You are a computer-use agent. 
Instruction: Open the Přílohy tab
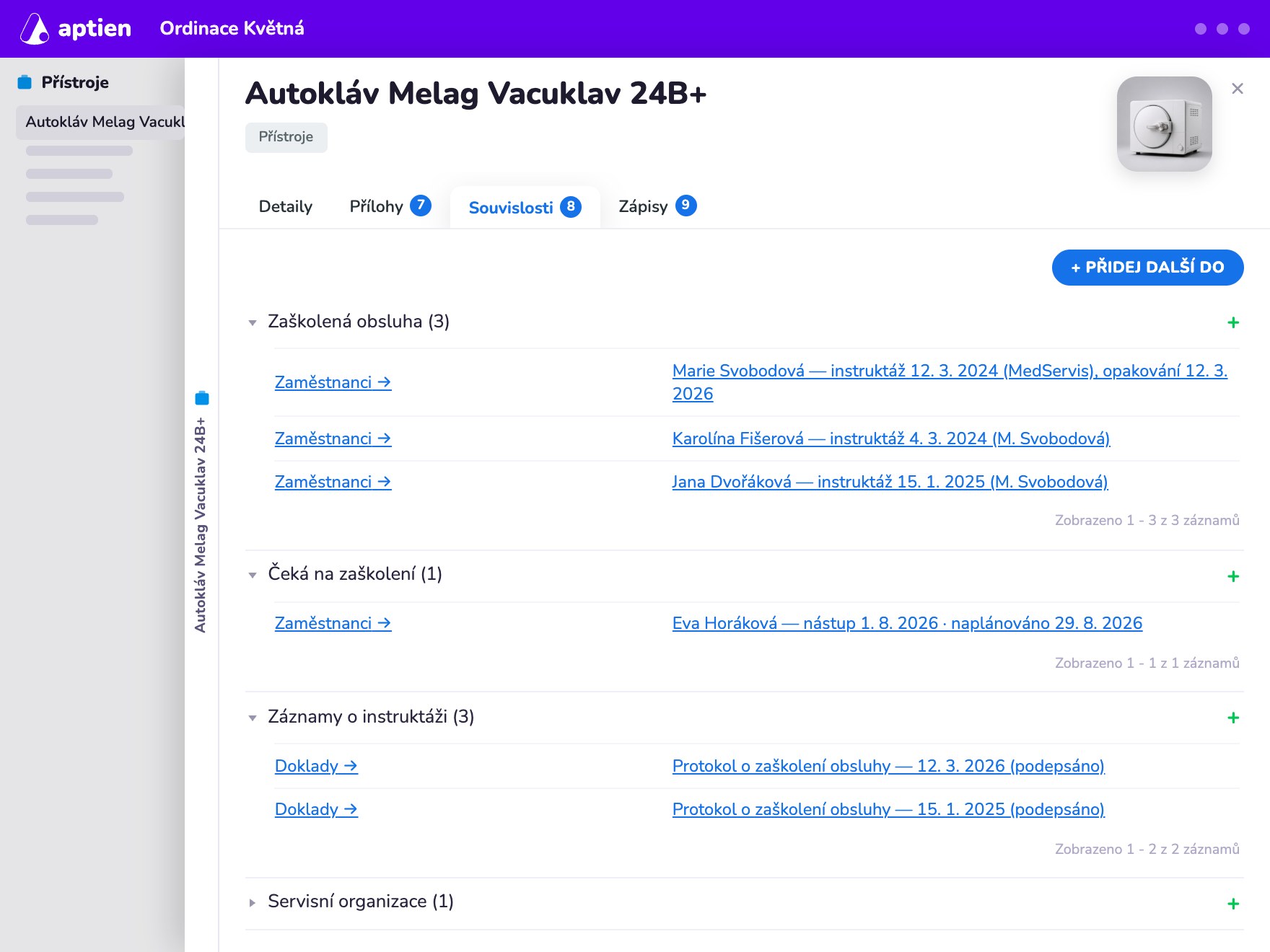click(x=390, y=207)
